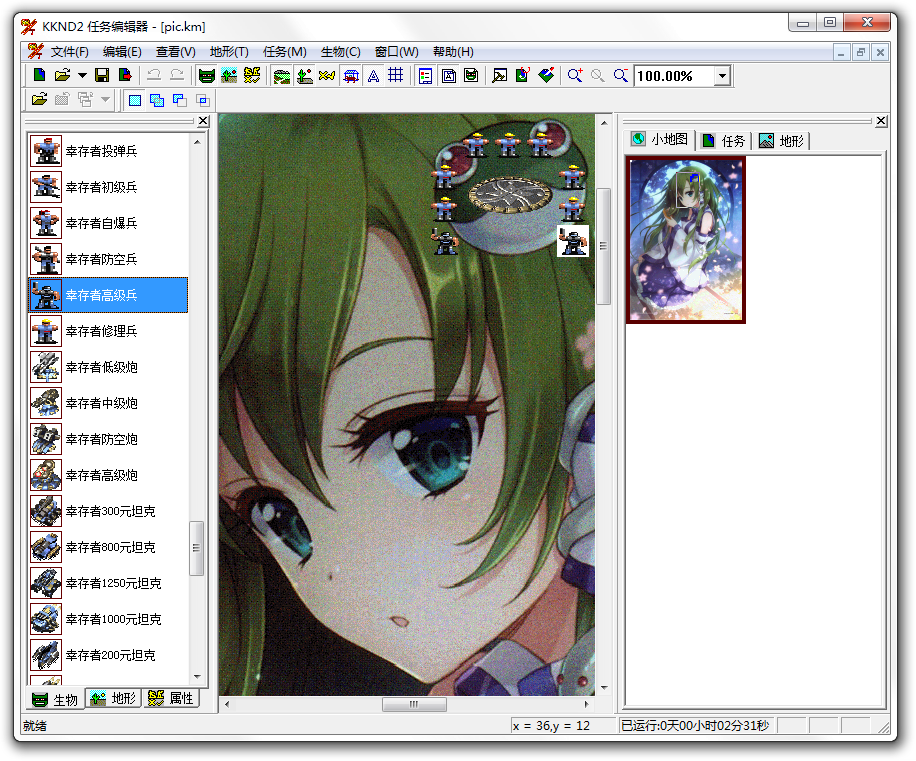Expand the arrow next to open folder
The height and width of the screenshot is (761, 916).
pyautogui.click(x=82, y=75)
